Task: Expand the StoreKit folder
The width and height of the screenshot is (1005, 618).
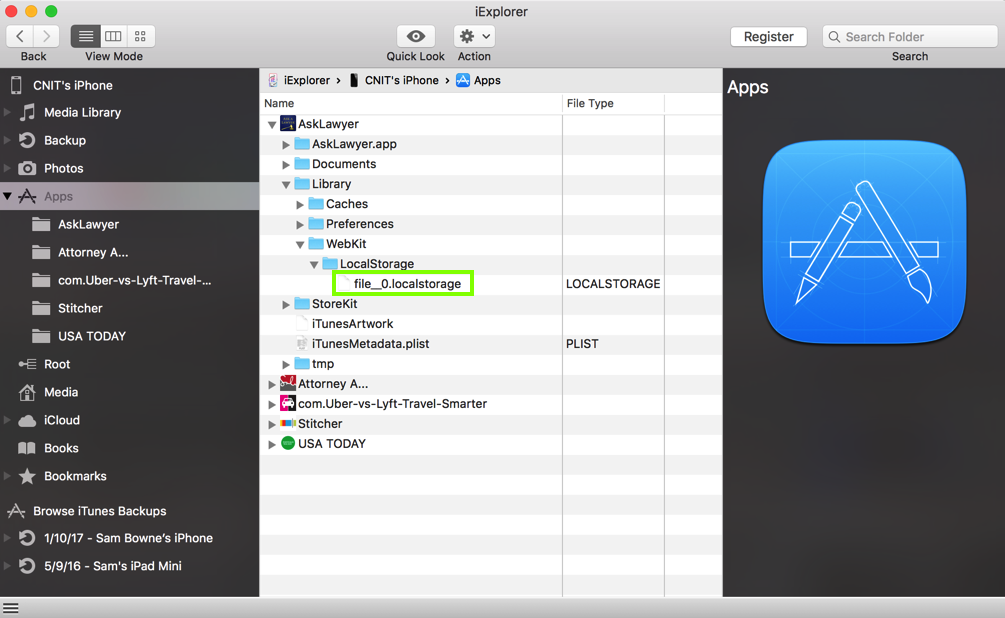Action: tap(286, 304)
